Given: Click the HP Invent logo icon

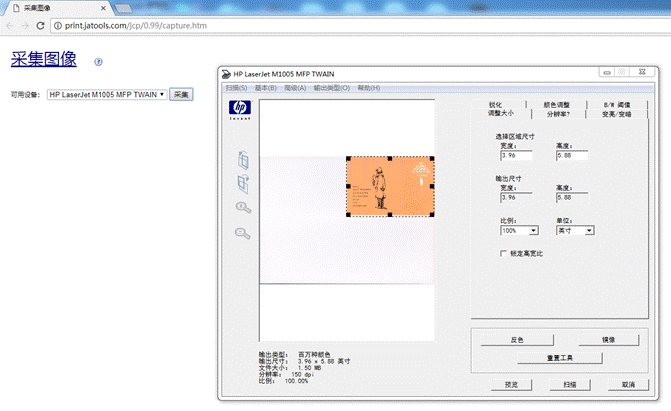Looking at the screenshot, I should (x=238, y=111).
